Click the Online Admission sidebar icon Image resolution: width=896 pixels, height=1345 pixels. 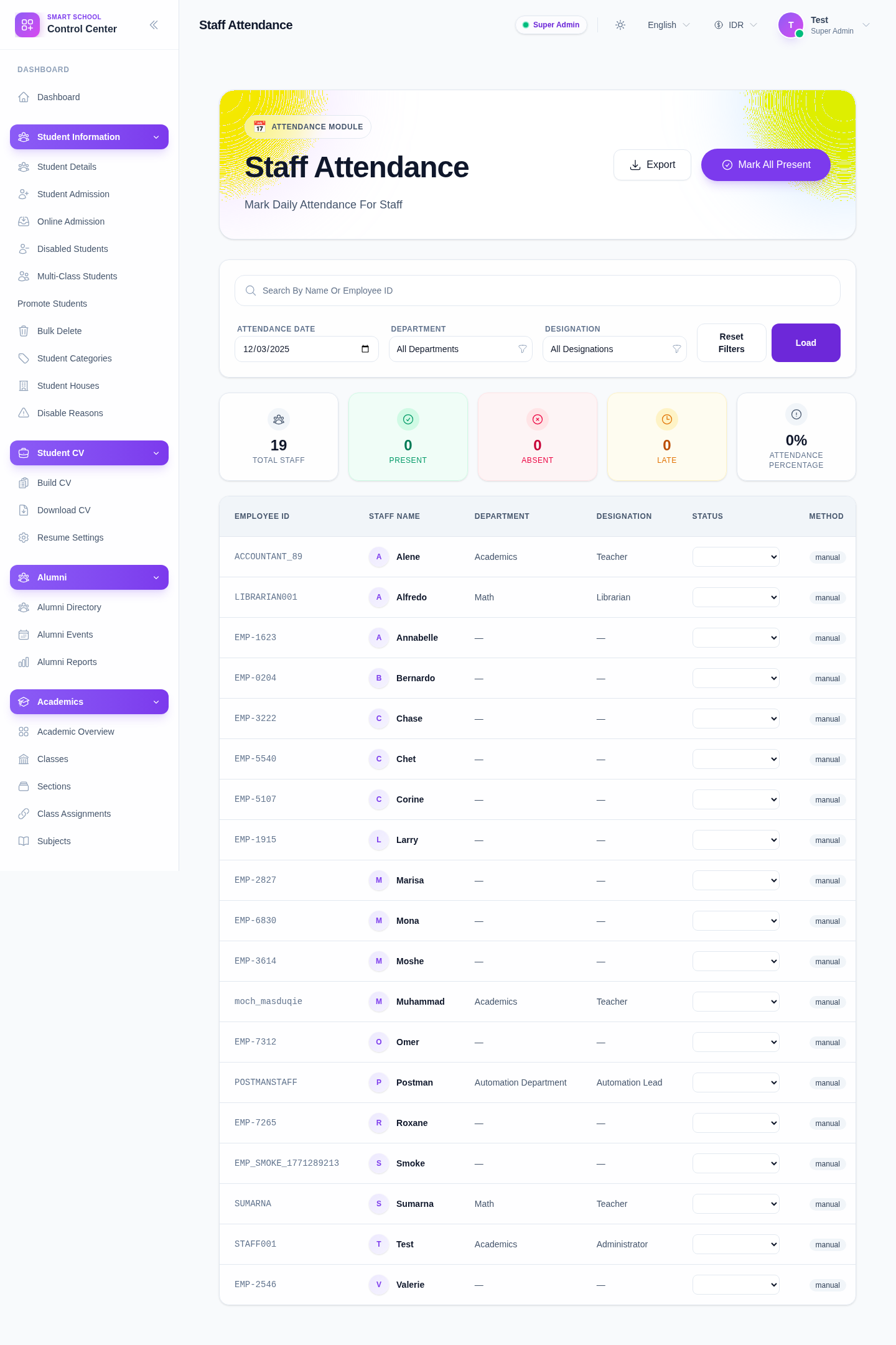click(x=24, y=221)
